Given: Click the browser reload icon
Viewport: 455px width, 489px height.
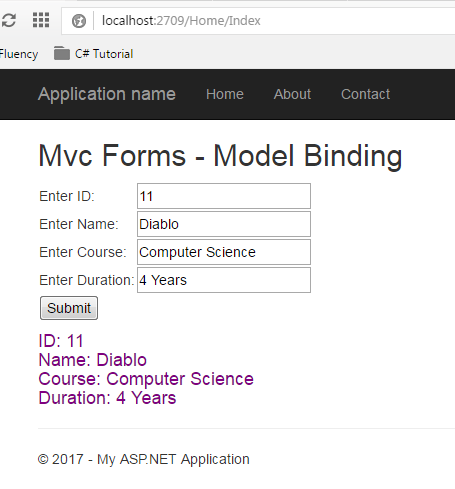Looking at the screenshot, I should 8,20.
